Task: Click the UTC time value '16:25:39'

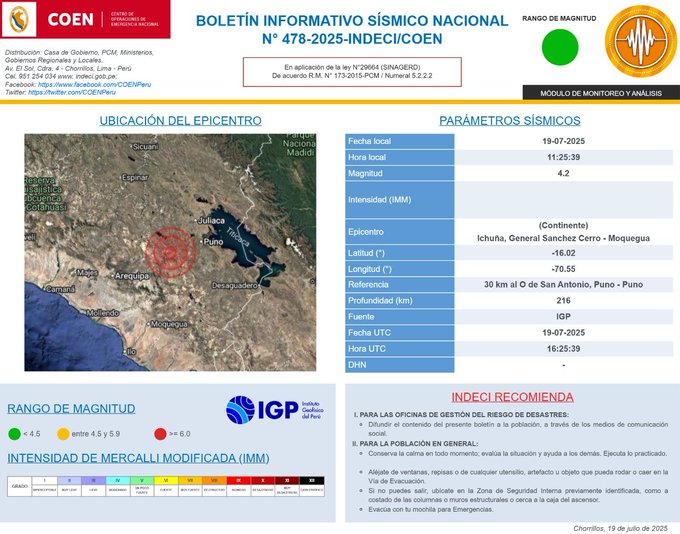Action: 563,349
